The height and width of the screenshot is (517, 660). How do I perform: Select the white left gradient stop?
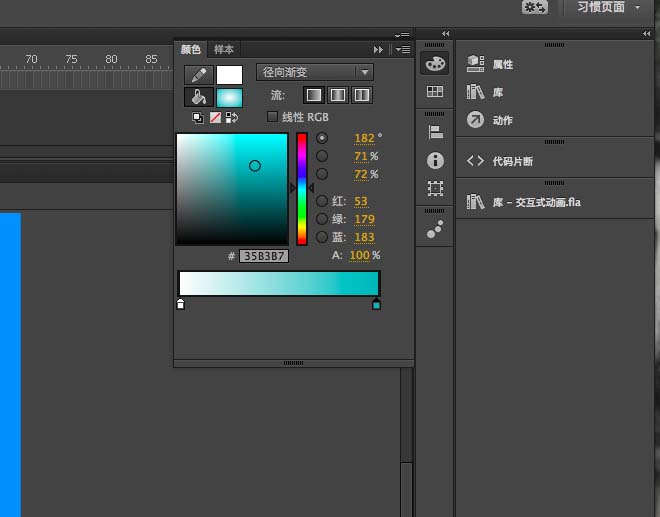181,304
